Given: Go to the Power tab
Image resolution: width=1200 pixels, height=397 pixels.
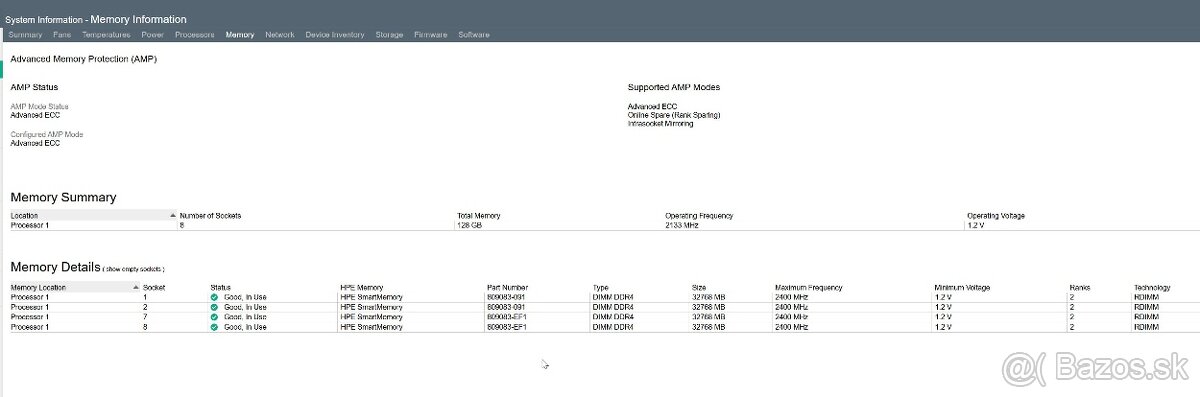Looking at the screenshot, I should (x=153, y=35).
